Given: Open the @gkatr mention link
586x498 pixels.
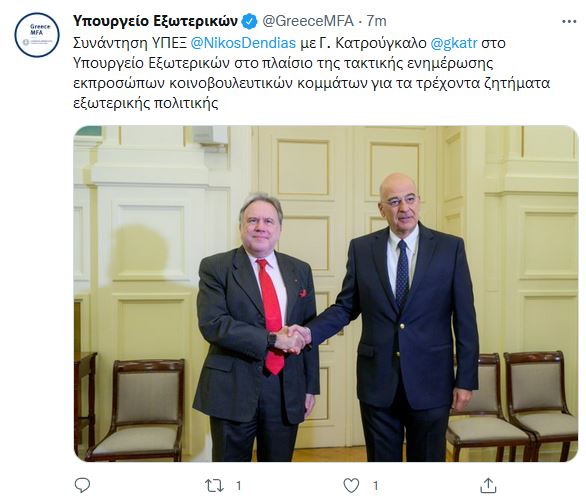Looking at the screenshot, I should [454, 43].
